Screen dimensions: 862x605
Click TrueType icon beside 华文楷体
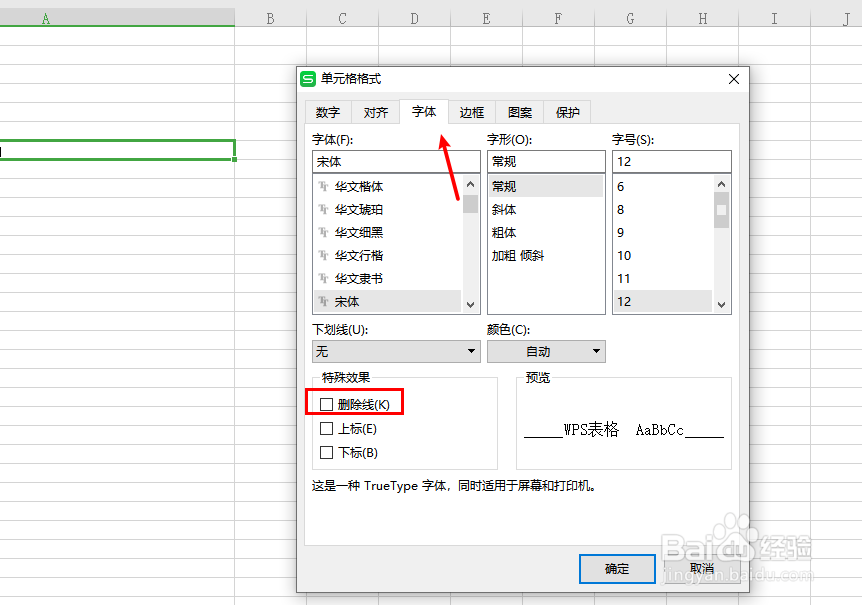click(323, 187)
